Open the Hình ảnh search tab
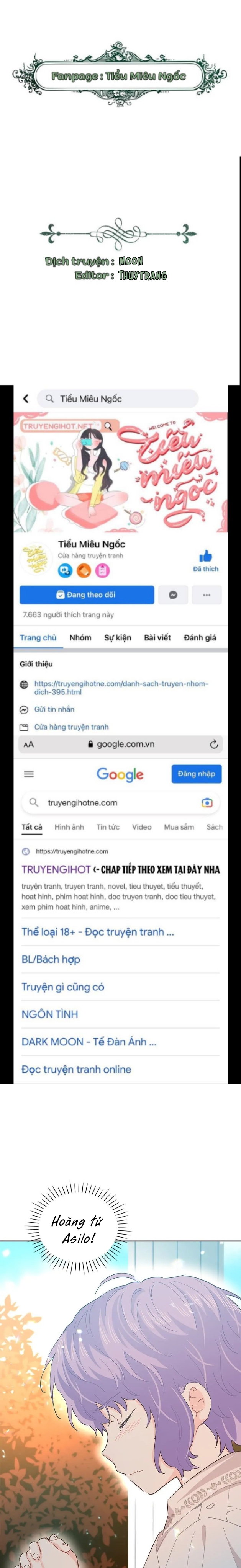The image size is (241, 1568). pos(69,826)
